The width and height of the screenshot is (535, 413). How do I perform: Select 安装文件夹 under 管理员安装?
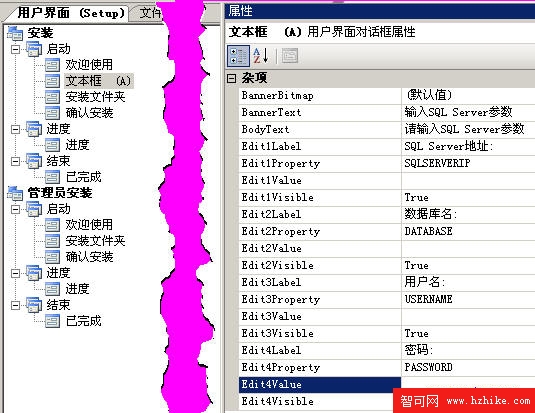coord(95,241)
